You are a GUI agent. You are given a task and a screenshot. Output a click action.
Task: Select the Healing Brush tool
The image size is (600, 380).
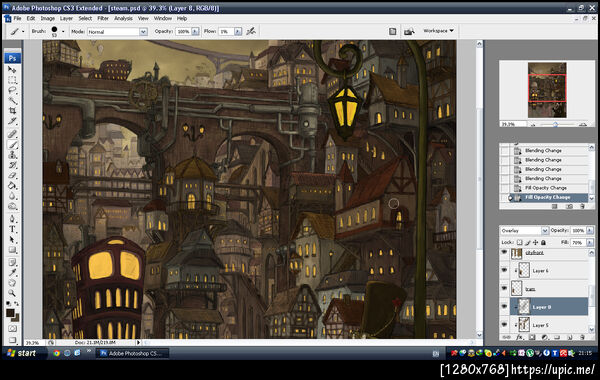(x=12, y=134)
